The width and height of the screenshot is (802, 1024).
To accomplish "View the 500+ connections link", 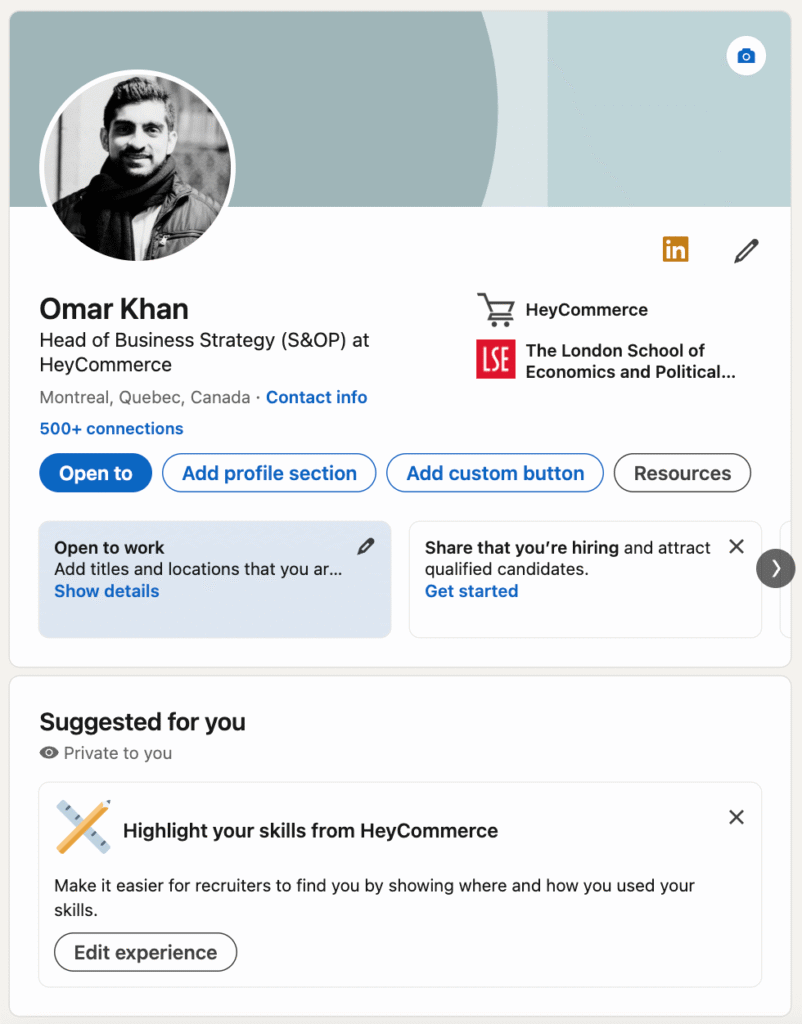I will tap(111, 428).
